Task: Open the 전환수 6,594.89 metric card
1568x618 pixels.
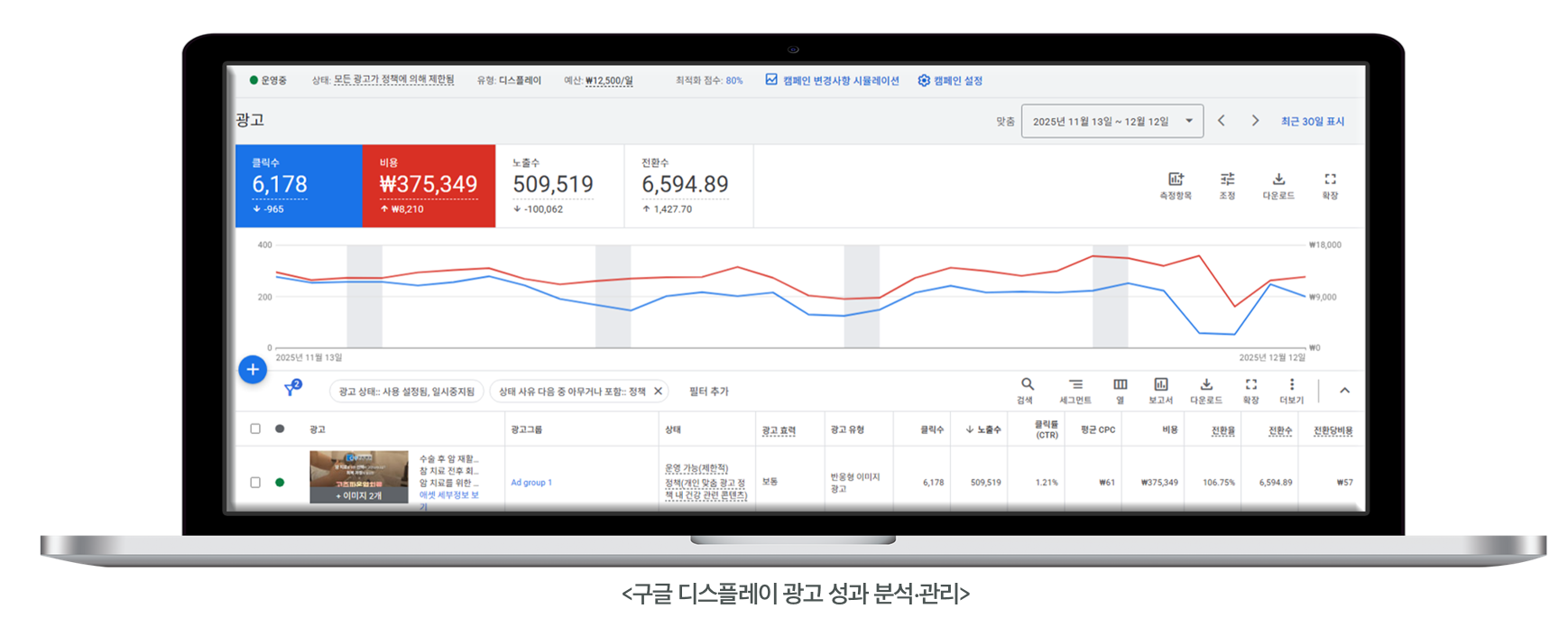Action: pos(688,186)
